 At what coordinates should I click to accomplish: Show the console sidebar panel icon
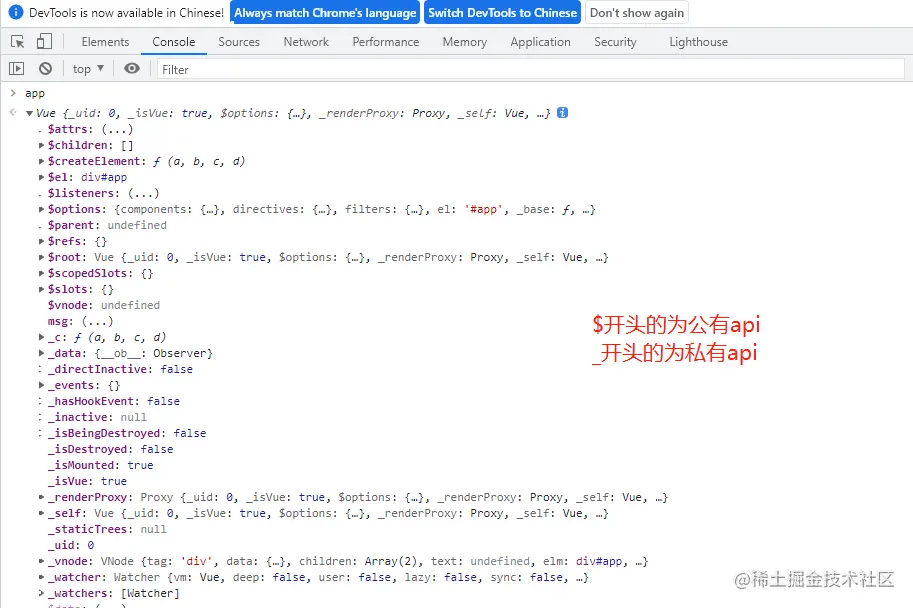pyautogui.click(x=16, y=69)
